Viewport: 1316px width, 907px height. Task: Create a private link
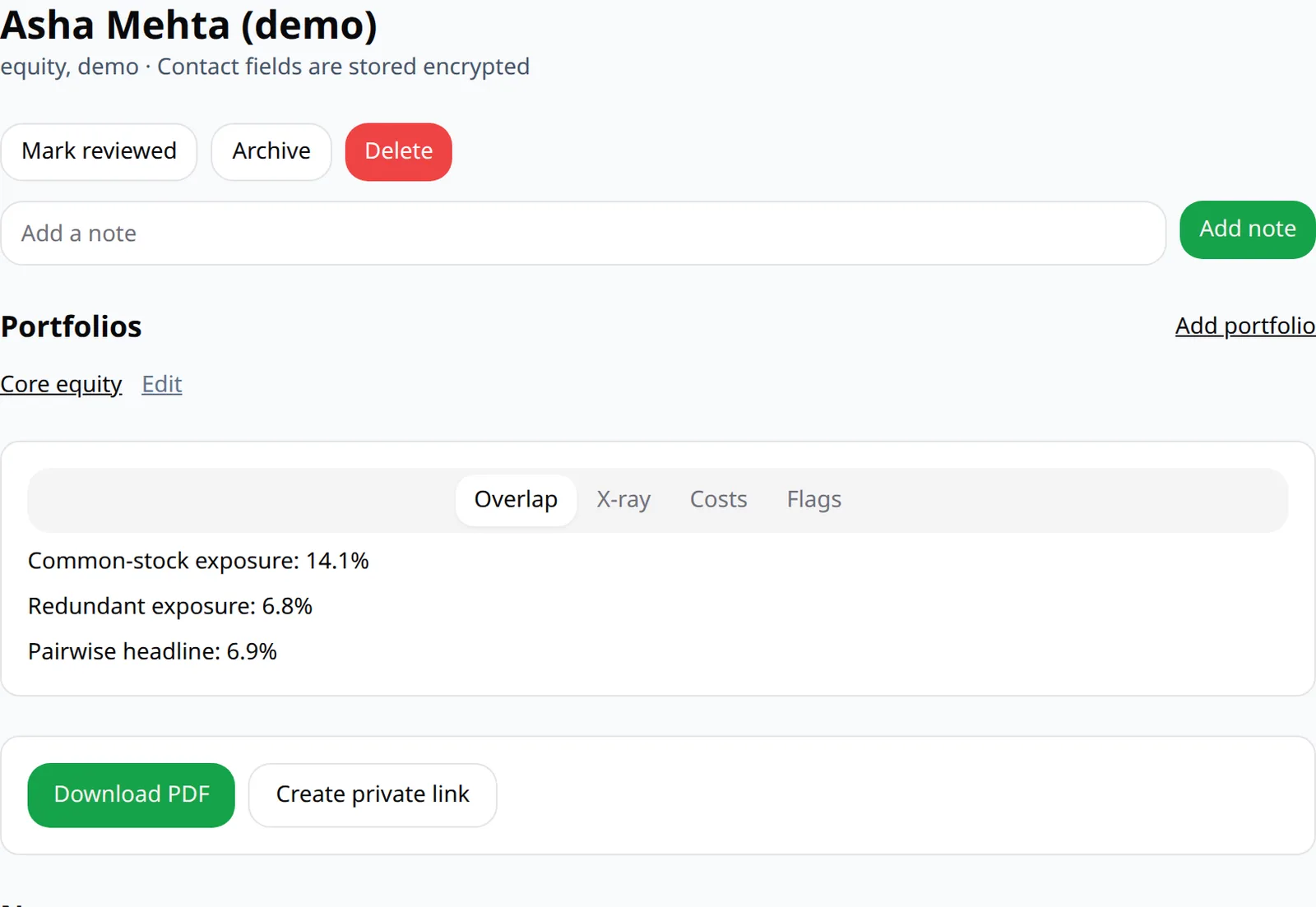coord(373,795)
